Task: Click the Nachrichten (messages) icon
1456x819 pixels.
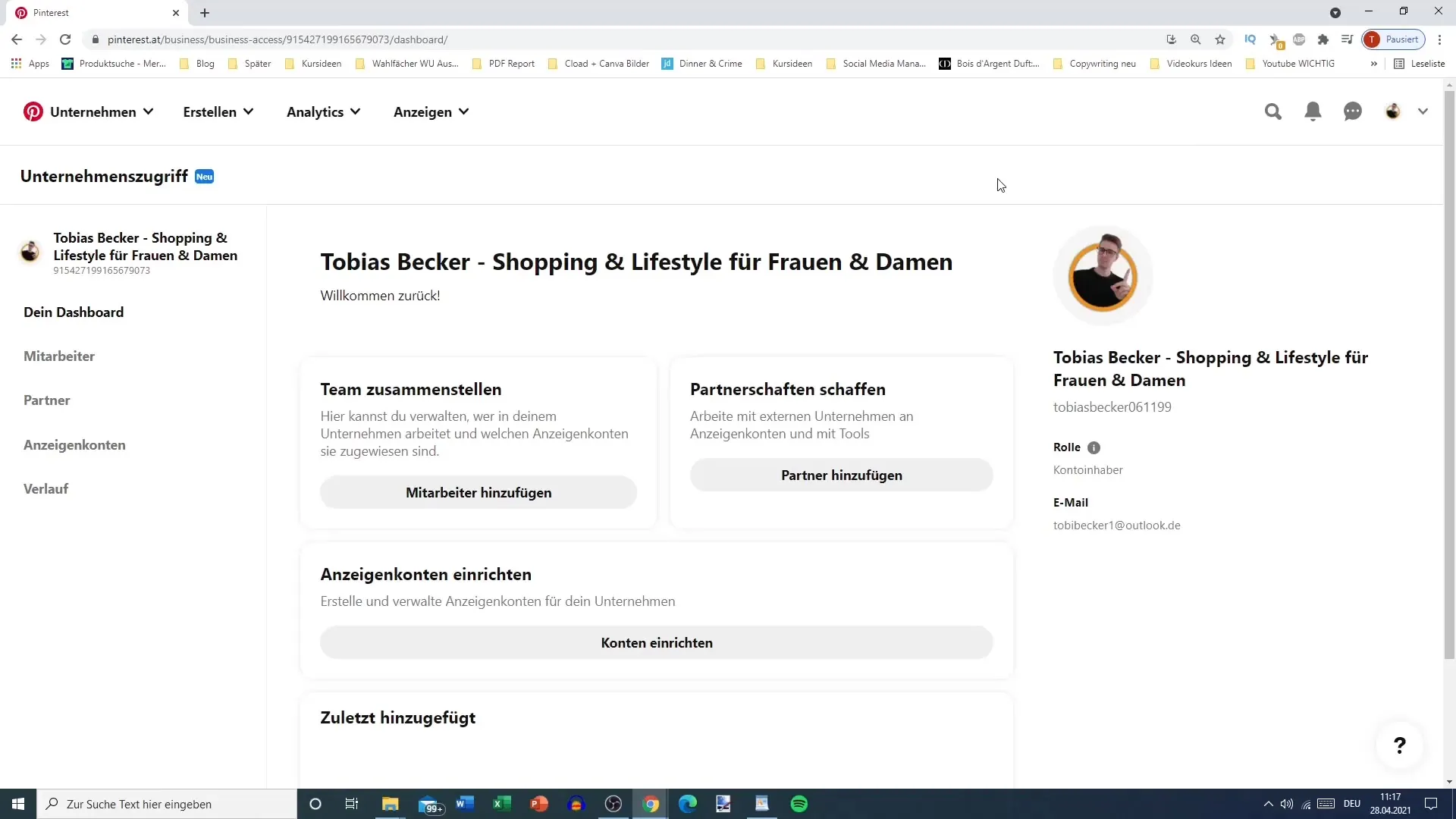Action: [x=1353, y=111]
